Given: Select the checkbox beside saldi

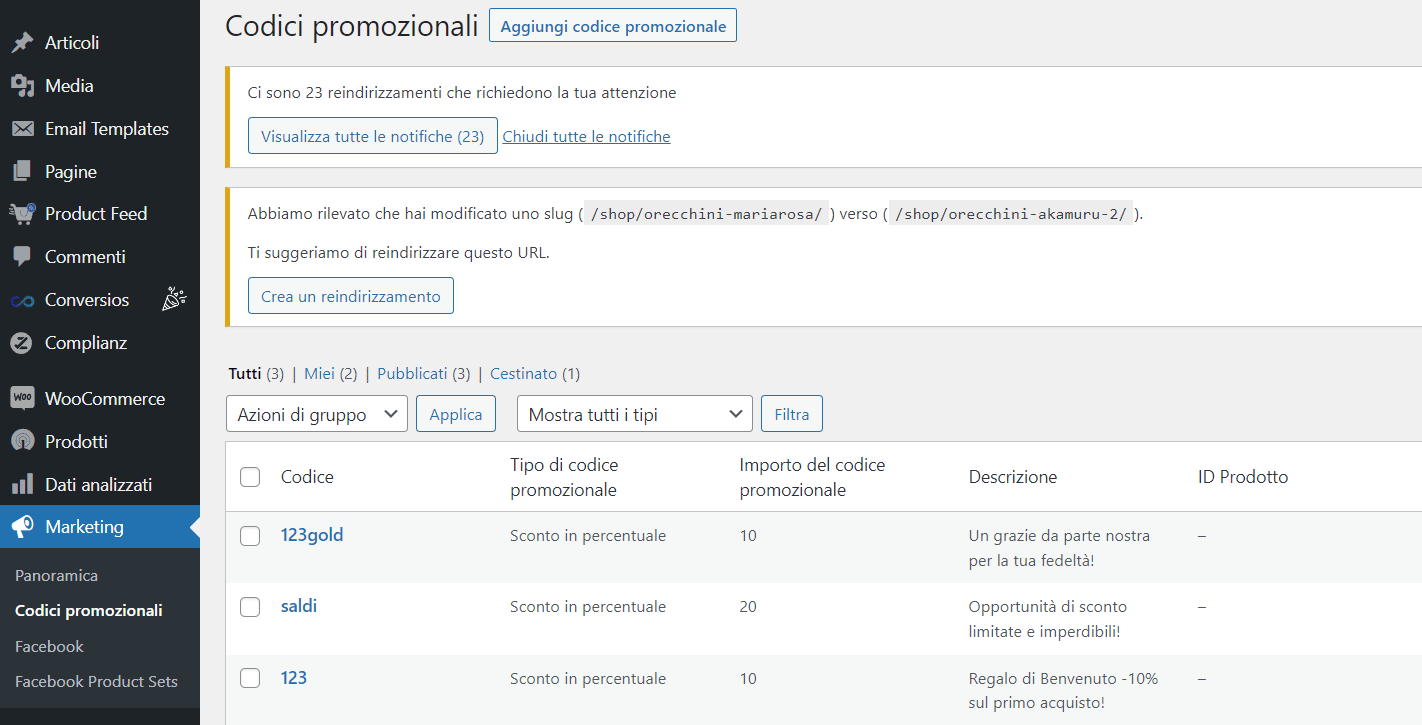Looking at the screenshot, I should pos(250,606).
